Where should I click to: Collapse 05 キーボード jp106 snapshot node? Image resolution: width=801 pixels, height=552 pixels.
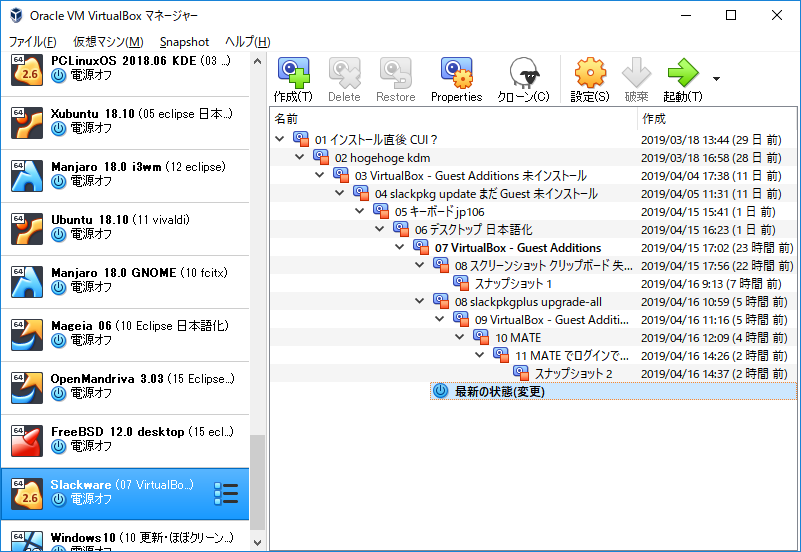pos(359,211)
